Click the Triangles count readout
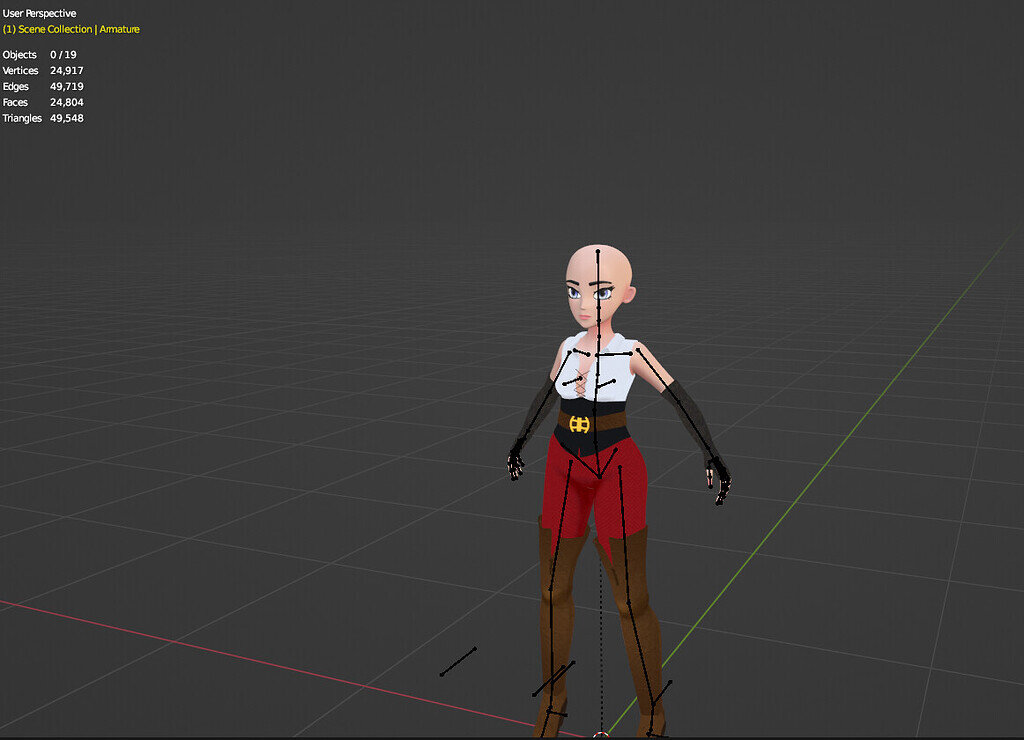1024x740 pixels. tap(44, 117)
